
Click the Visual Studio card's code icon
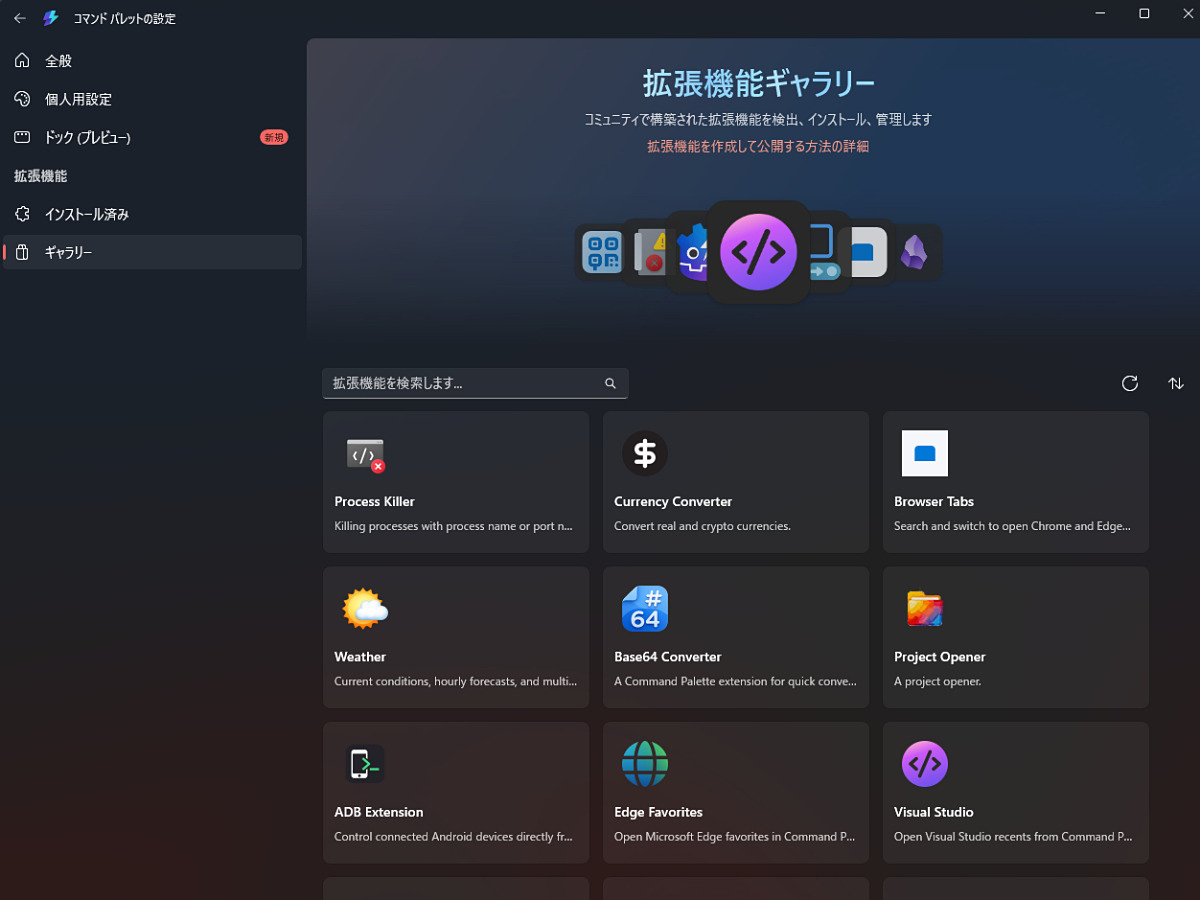pyautogui.click(x=925, y=764)
